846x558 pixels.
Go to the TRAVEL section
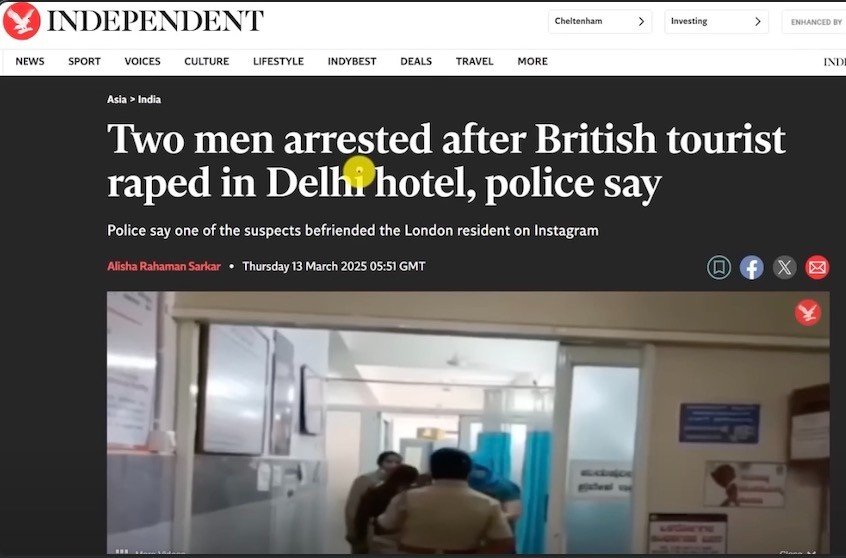(474, 62)
